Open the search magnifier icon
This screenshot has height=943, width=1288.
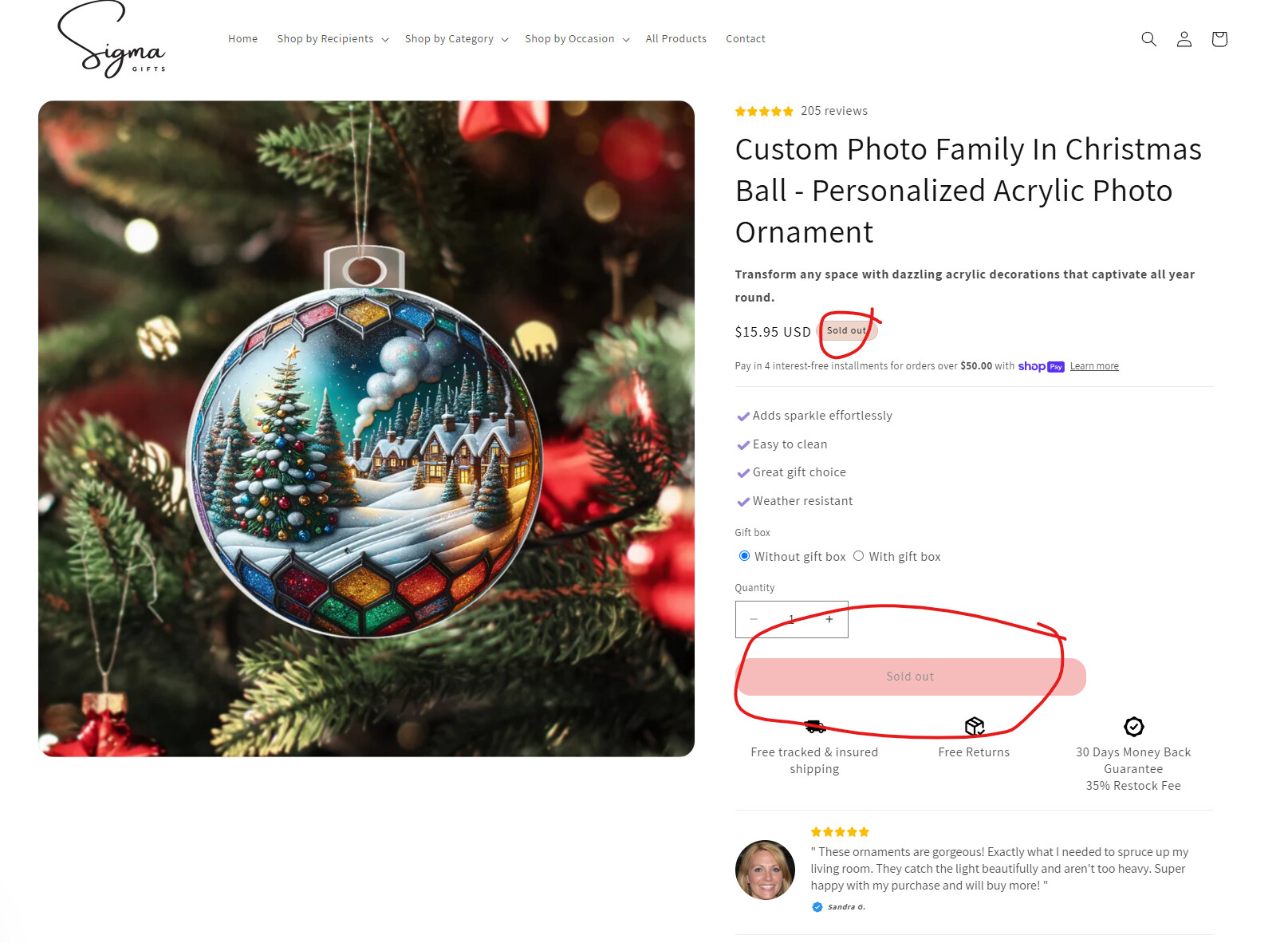click(1148, 39)
